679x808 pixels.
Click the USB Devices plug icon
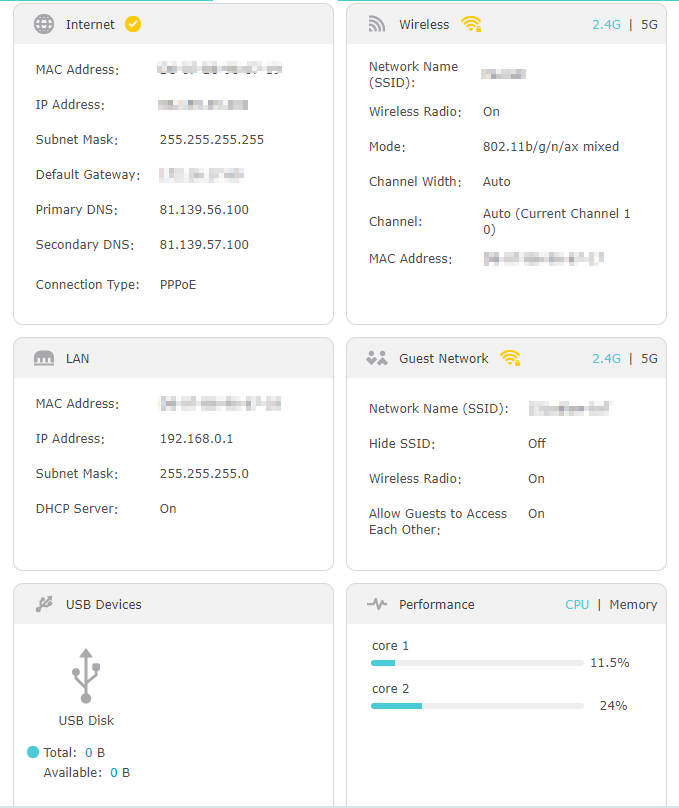pos(44,604)
